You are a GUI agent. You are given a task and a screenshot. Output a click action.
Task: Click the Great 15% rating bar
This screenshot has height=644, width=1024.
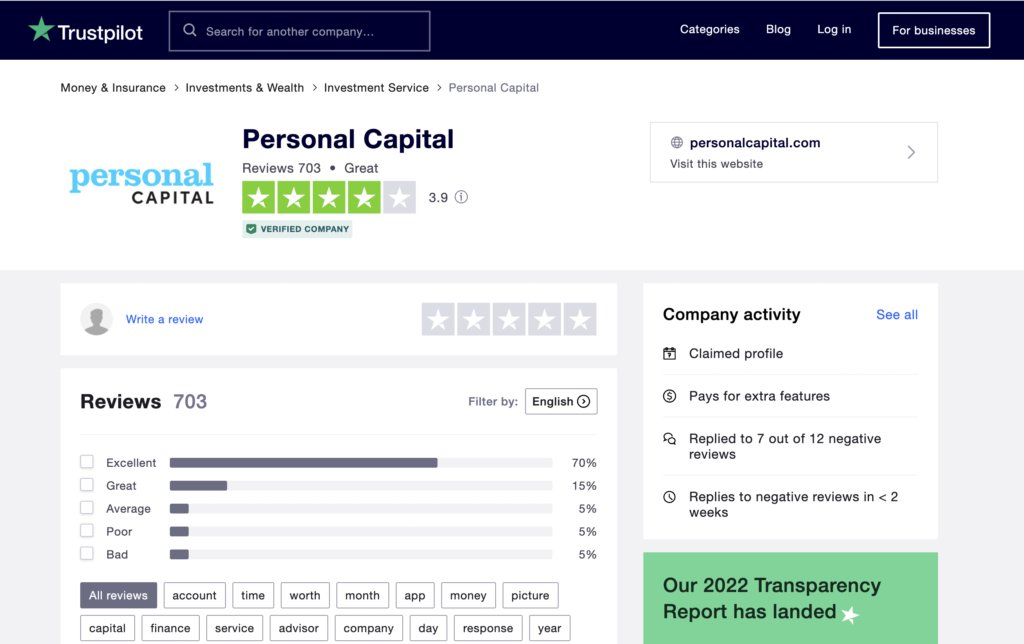coord(361,485)
